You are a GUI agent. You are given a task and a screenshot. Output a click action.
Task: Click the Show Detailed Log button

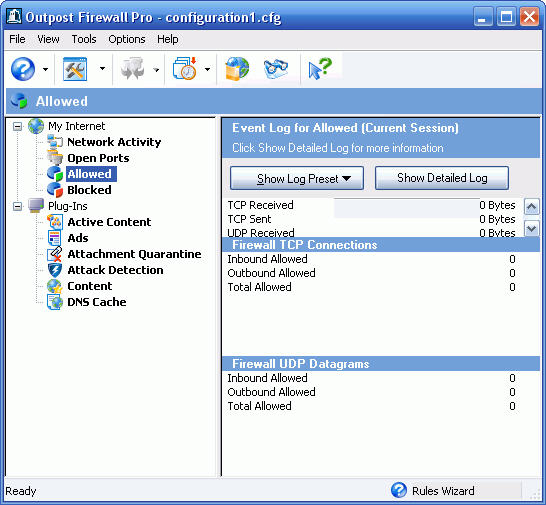(442, 178)
